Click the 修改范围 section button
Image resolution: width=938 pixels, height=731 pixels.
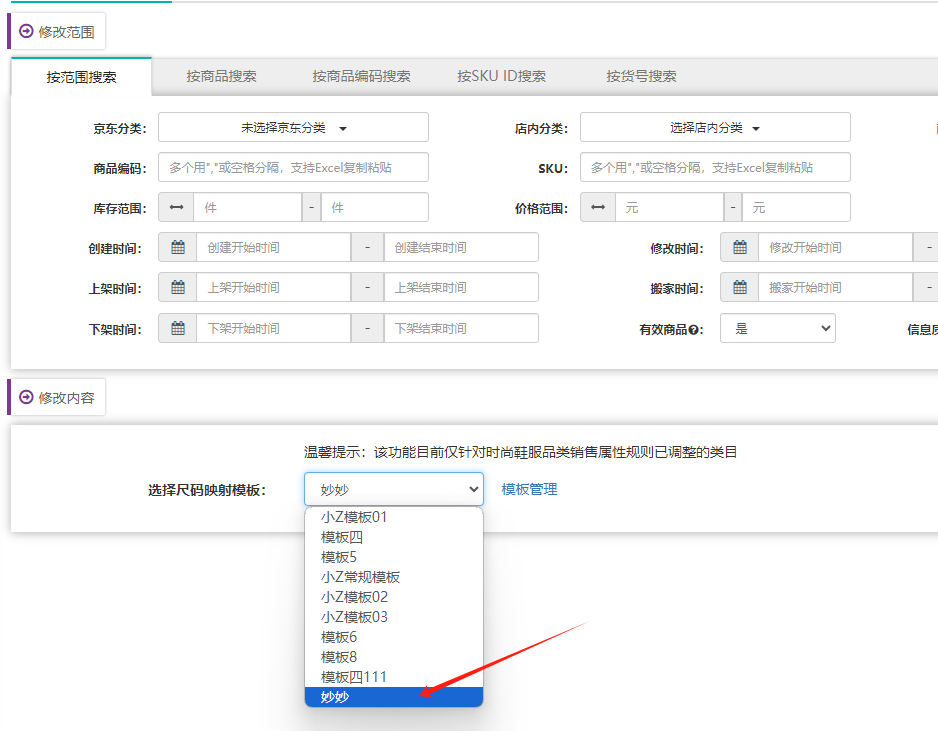[57, 32]
